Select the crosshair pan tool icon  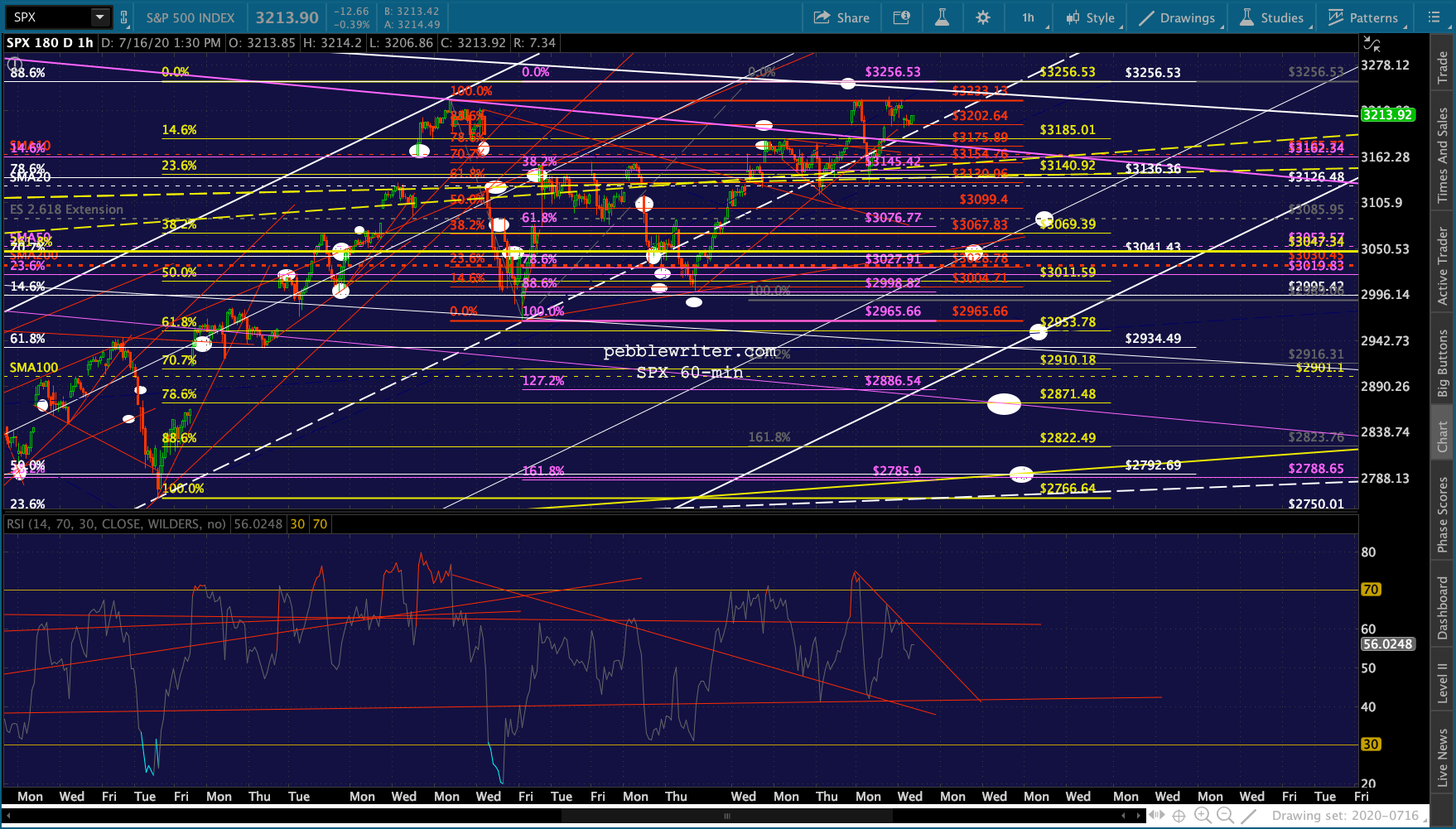click(1179, 817)
